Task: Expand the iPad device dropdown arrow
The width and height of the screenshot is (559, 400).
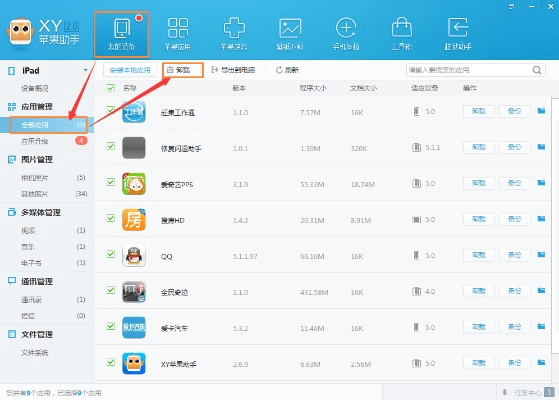Action: pyautogui.click(x=85, y=70)
